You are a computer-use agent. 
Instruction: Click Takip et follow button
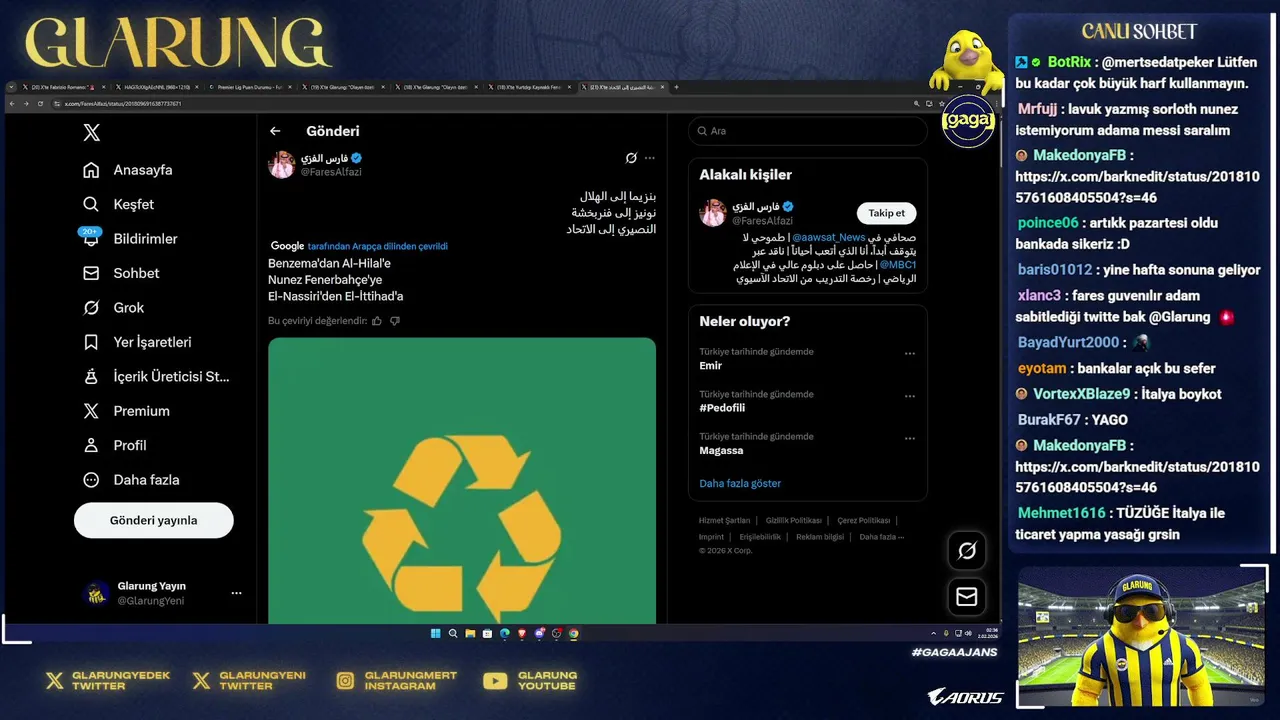886,213
